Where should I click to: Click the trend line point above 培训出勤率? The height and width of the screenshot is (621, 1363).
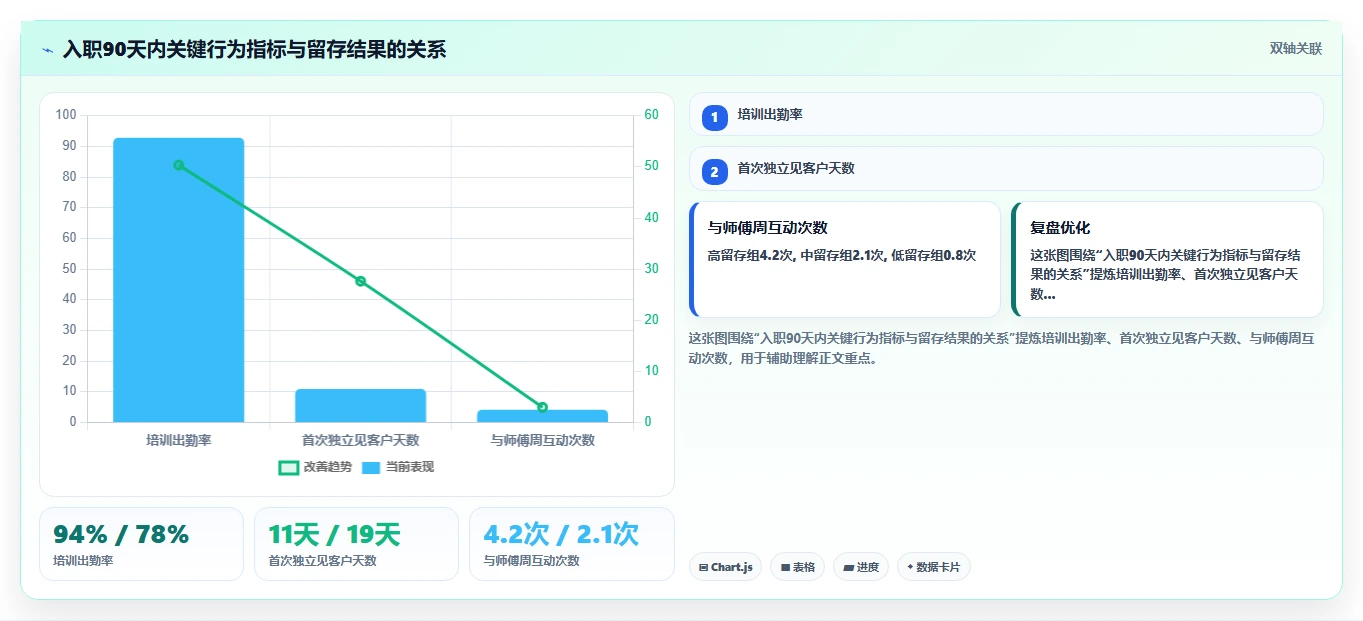pos(179,165)
